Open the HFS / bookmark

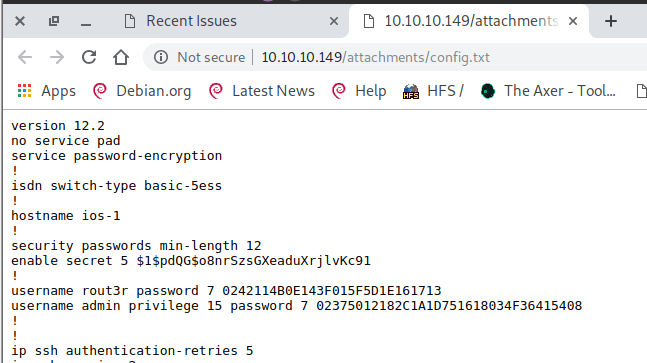433,91
